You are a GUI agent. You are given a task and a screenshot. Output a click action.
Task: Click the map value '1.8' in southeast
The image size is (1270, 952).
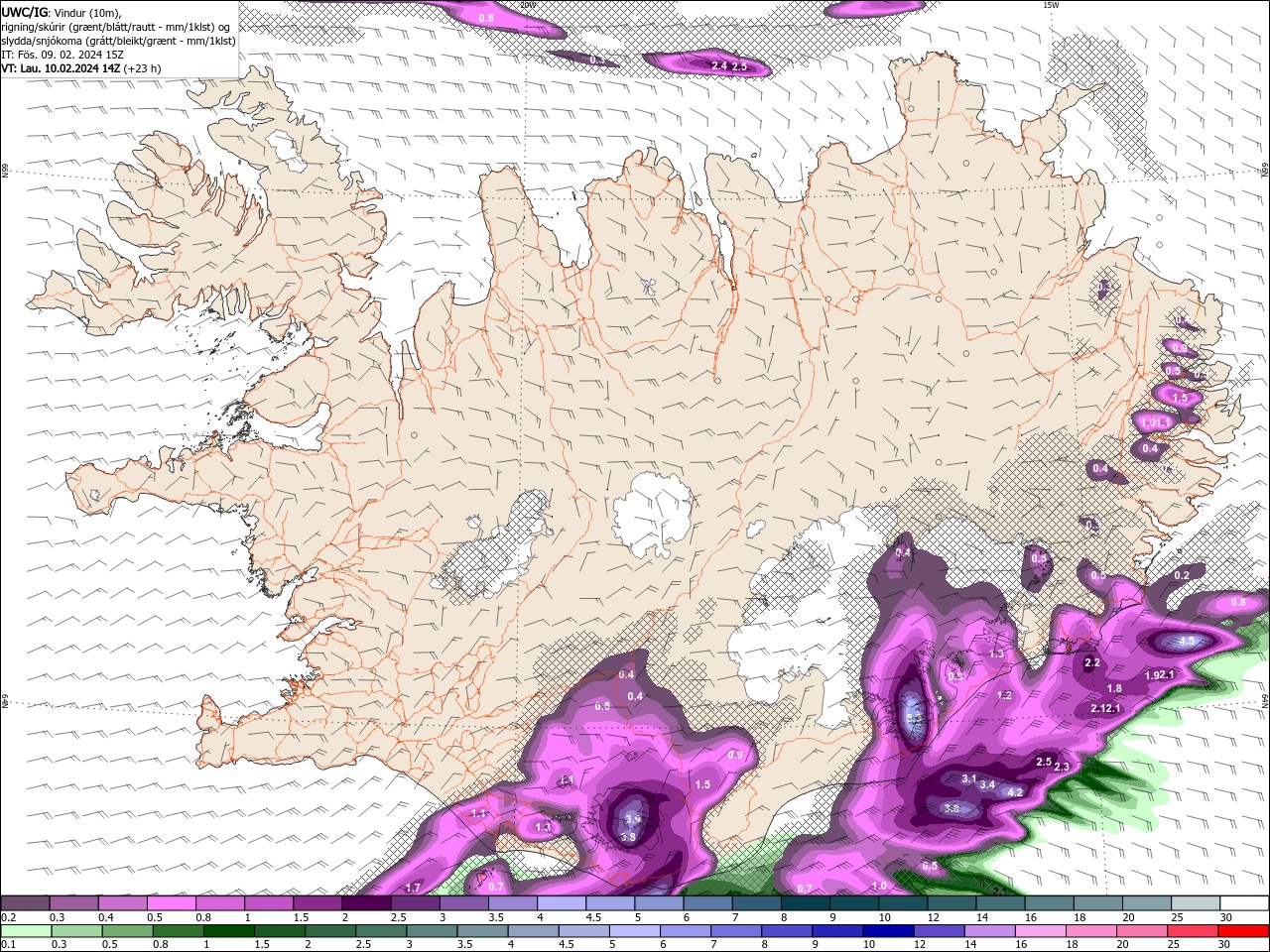point(1114,688)
